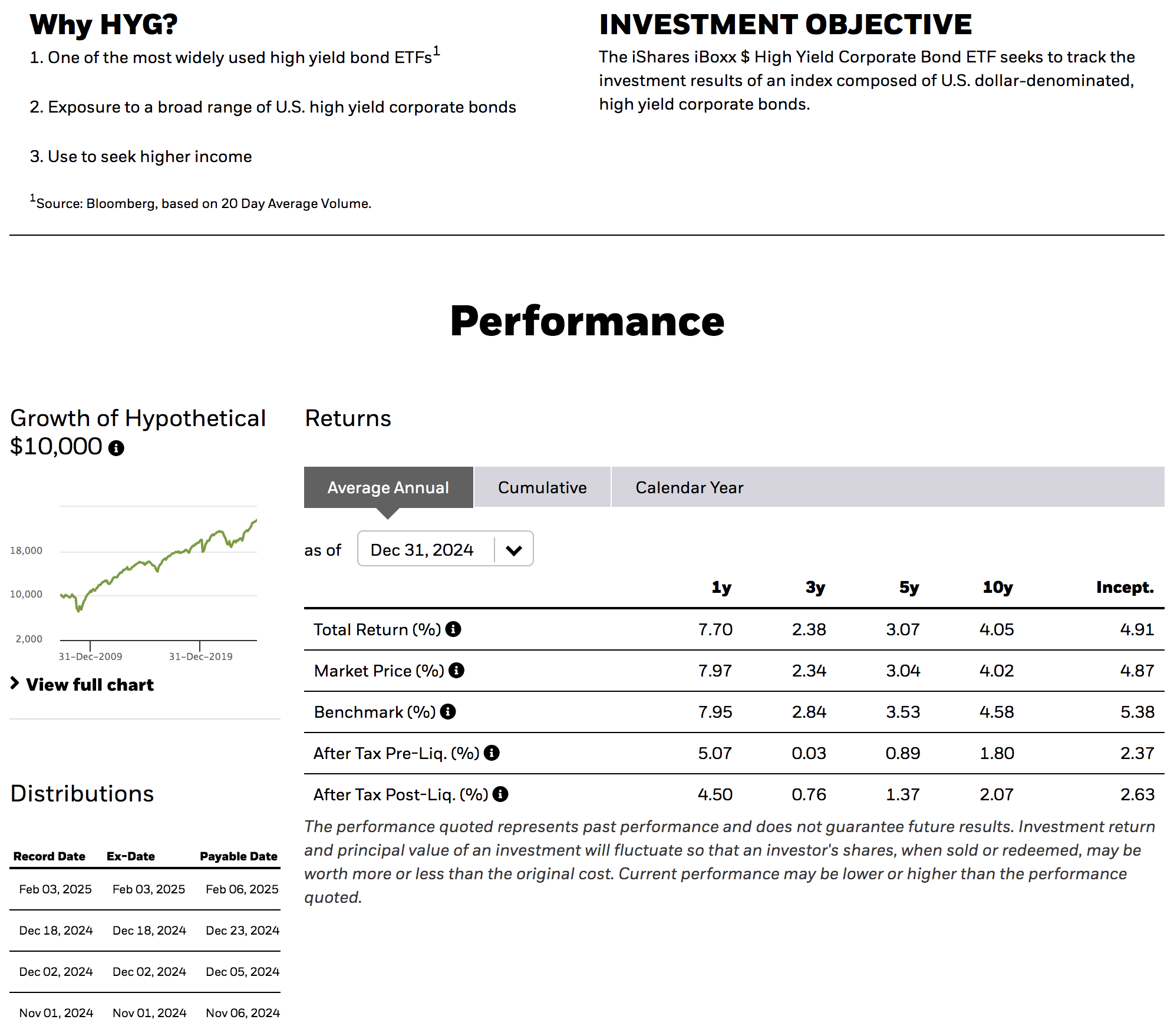Switch to the Cumulative returns tab
Image resolution: width=1174 pixels, height=1036 pixels.
point(542,487)
